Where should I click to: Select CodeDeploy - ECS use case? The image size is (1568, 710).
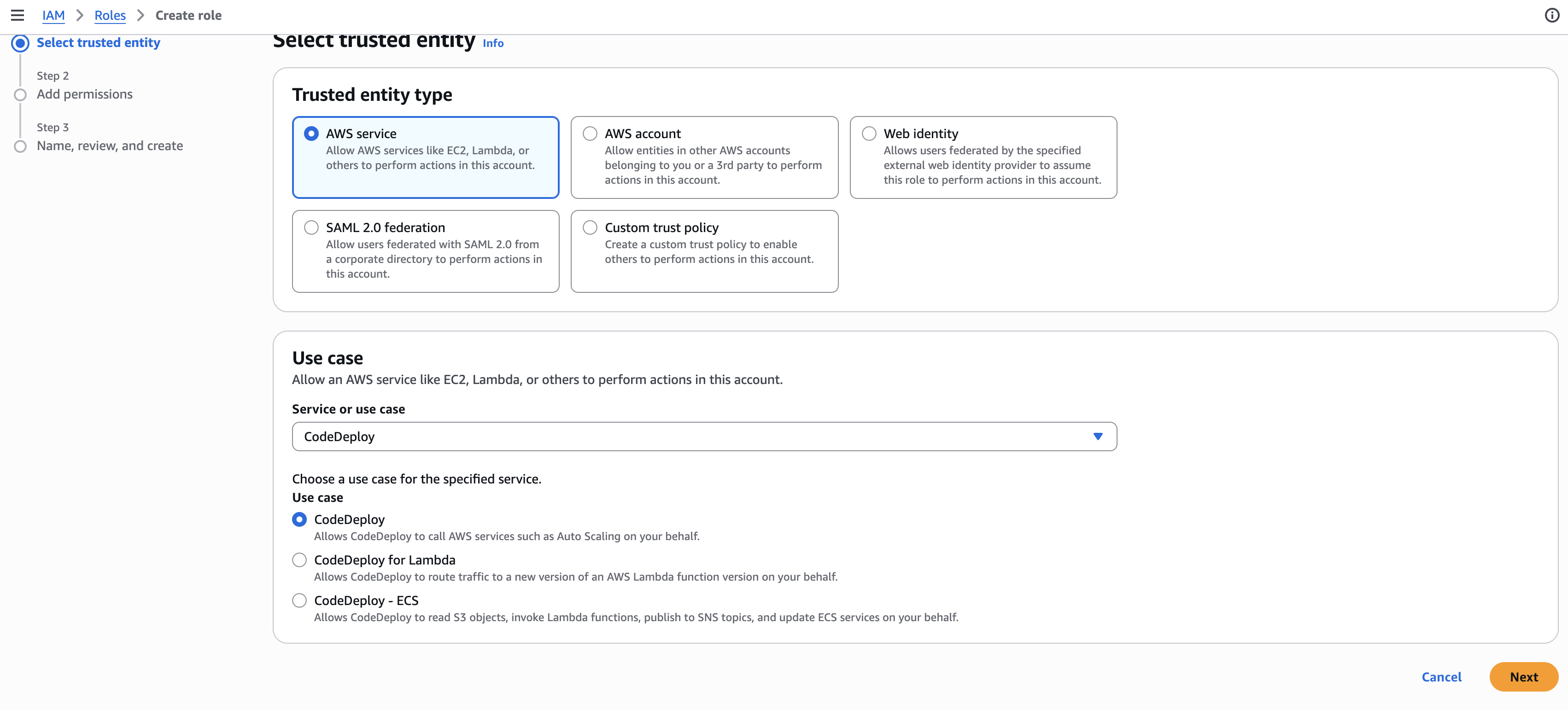click(x=299, y=600)
